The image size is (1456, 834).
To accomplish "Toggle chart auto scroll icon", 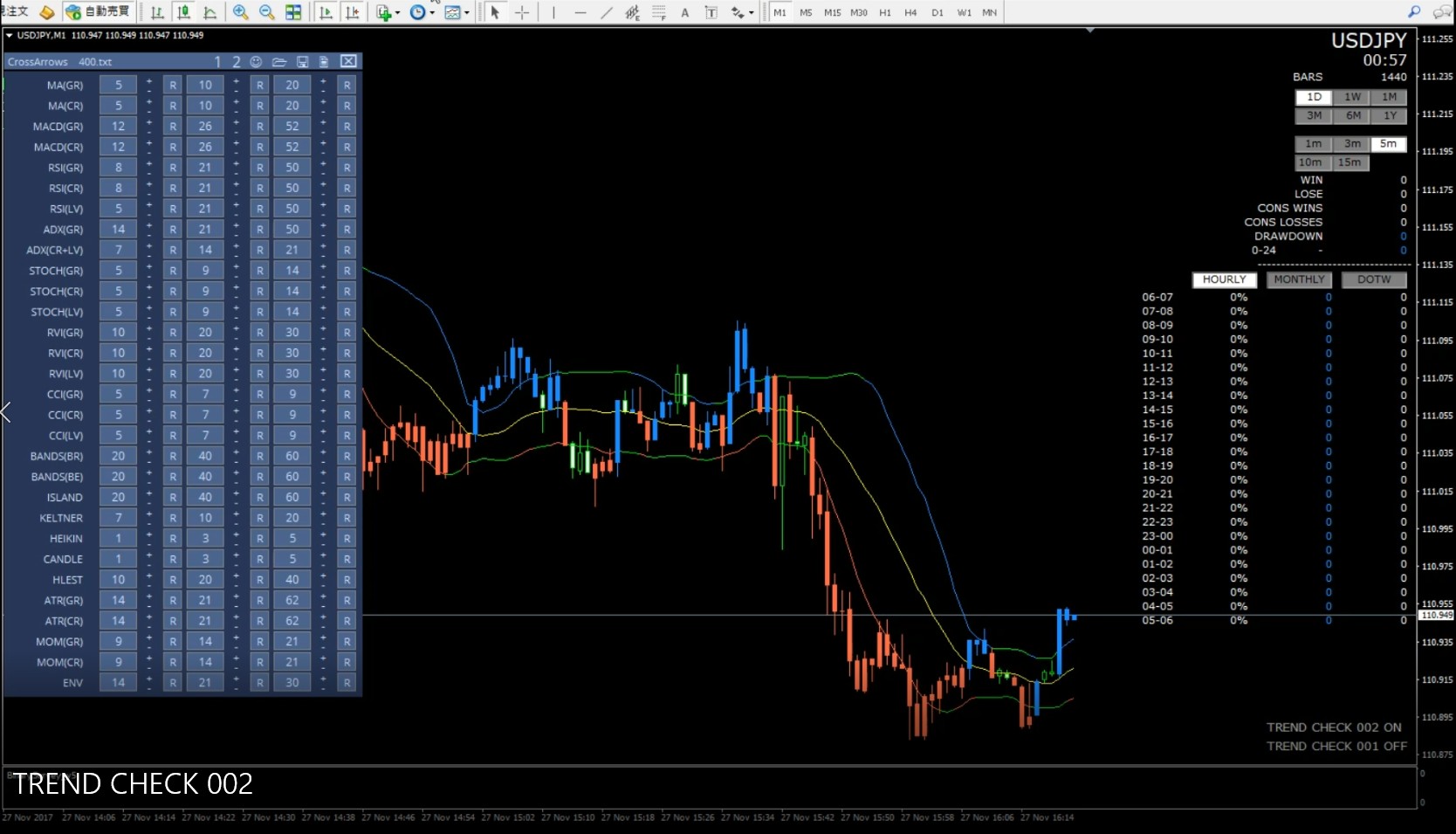I will click(x=326, y=12).
